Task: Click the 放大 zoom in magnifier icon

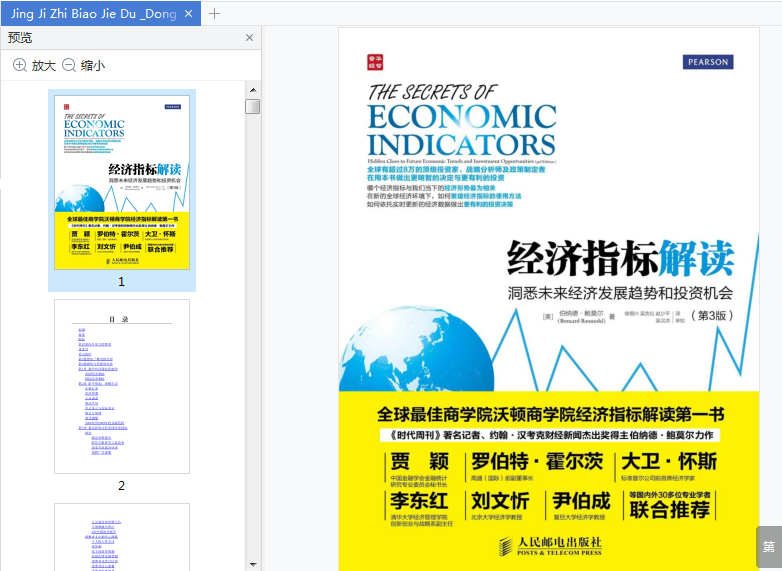Action: pyautogui.click(x=19, y=65)
